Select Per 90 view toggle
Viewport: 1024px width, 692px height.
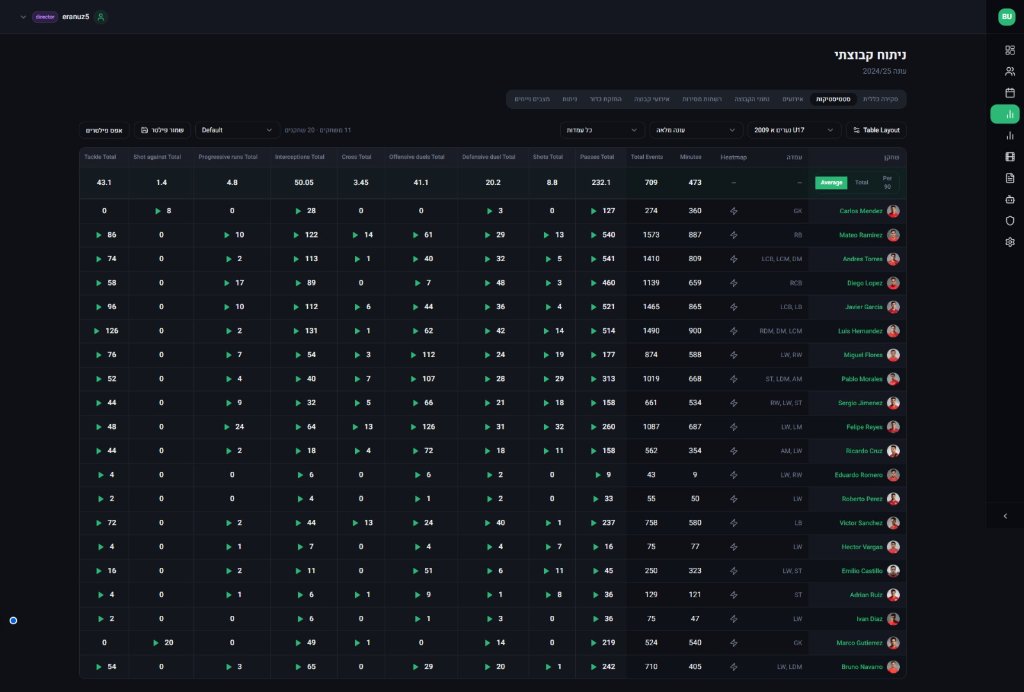click(x=887, y=183)
